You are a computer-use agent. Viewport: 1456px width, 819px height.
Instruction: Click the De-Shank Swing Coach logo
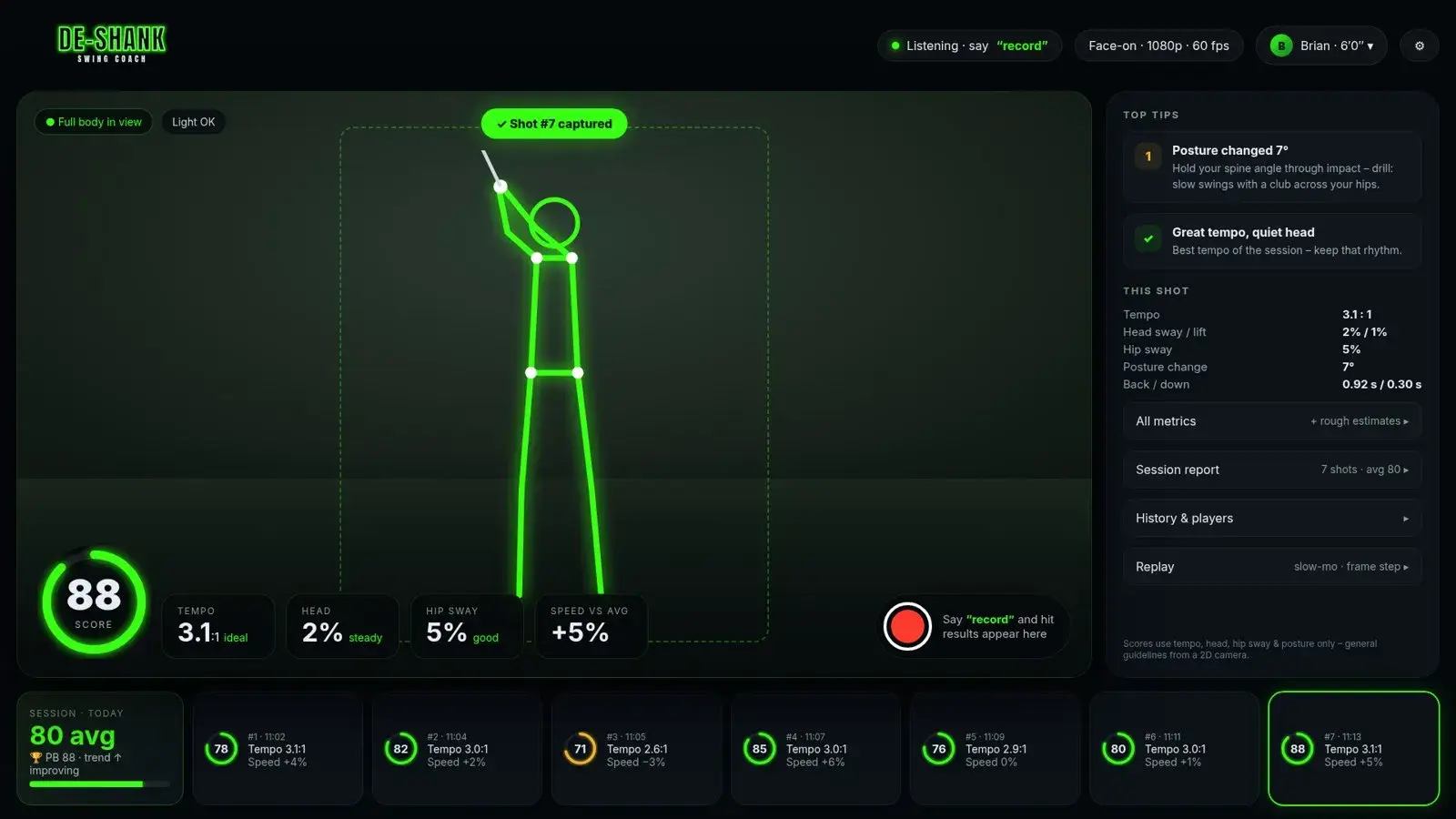[x=111, y=44]
